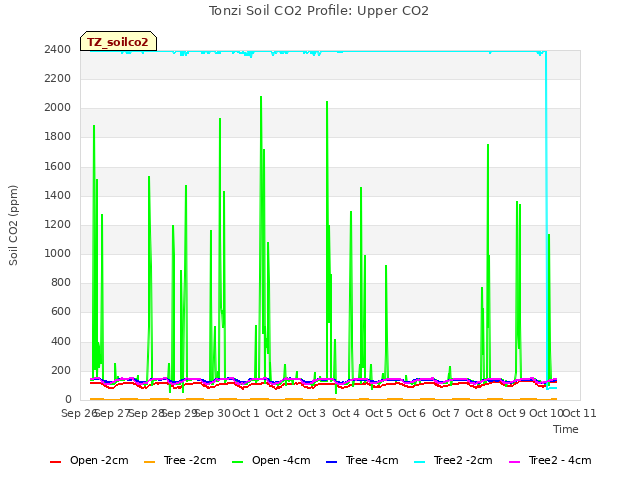Image resolution: width=640 pixels, height=480 pixels.
Task: Select the red Open -2cm legend swatch
Action: coord(56,462)
